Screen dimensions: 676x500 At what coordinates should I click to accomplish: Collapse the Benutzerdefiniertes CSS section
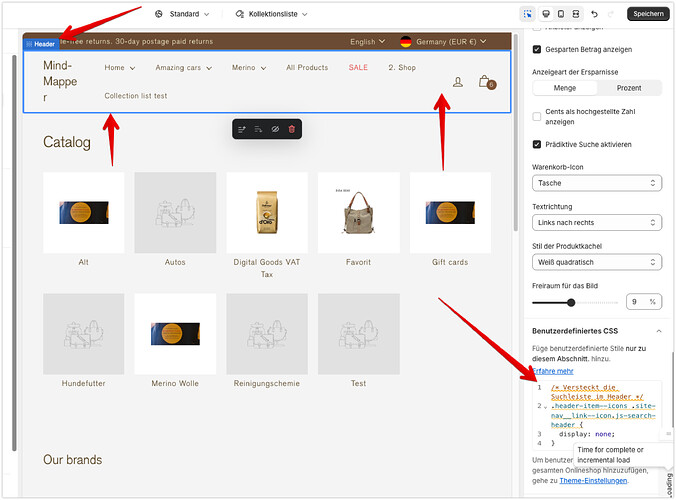pyautogui.click(x=659, y=331)
